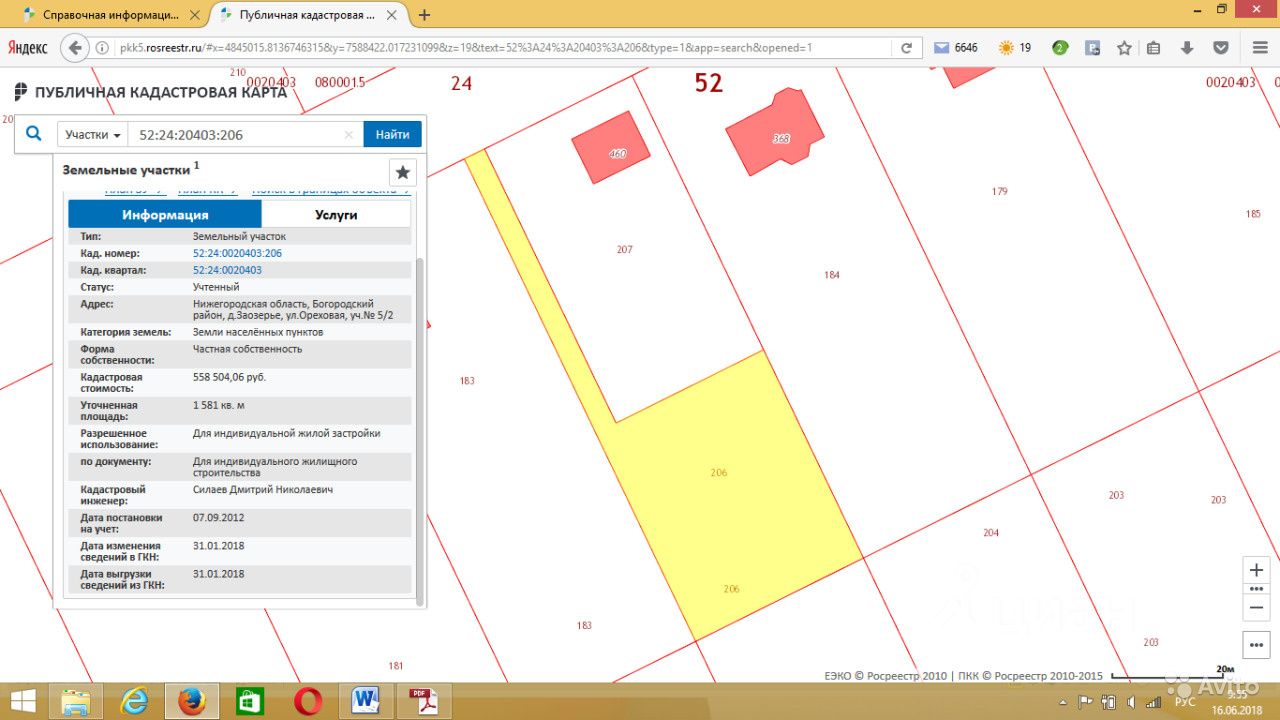Open Microsoft Word from taskbar
1280x720 pixels.
click(365, 701)
